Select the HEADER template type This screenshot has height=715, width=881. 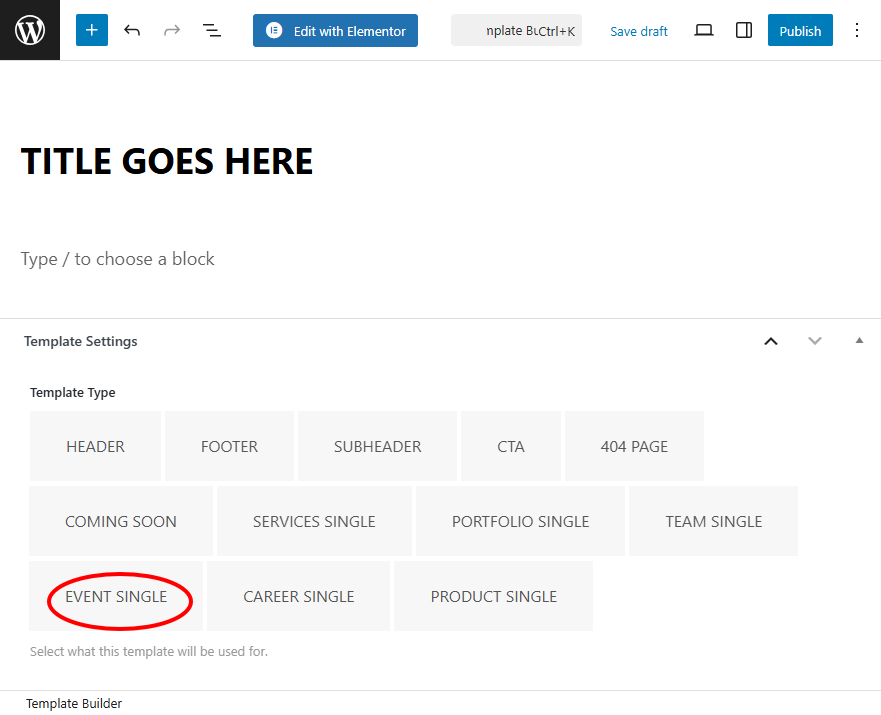pos(95,446)
